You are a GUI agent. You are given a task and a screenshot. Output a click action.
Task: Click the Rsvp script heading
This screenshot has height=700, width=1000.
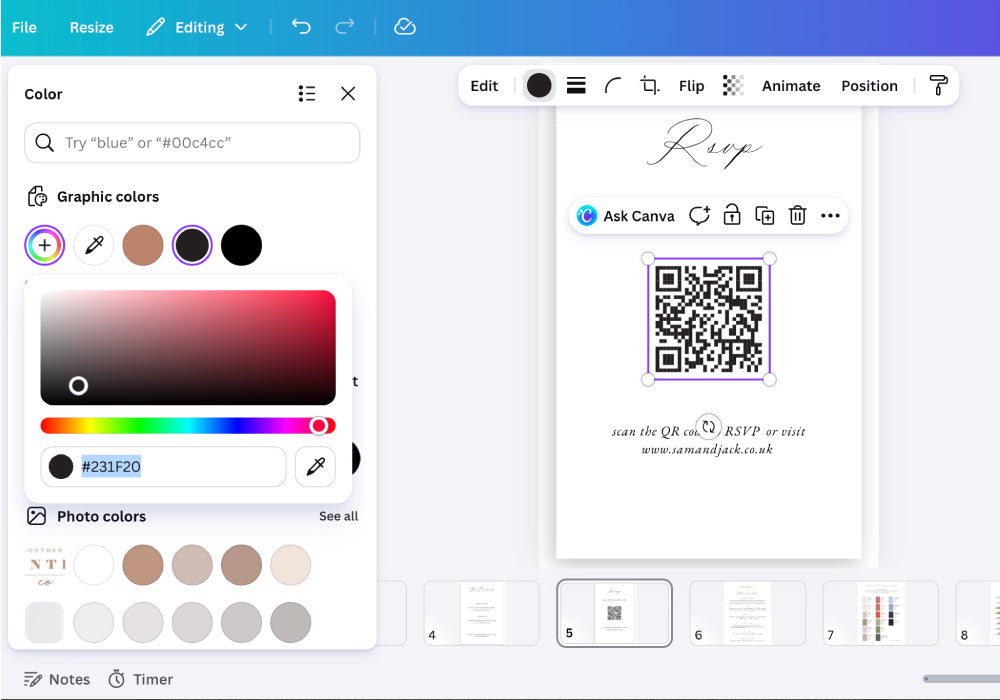704,143
